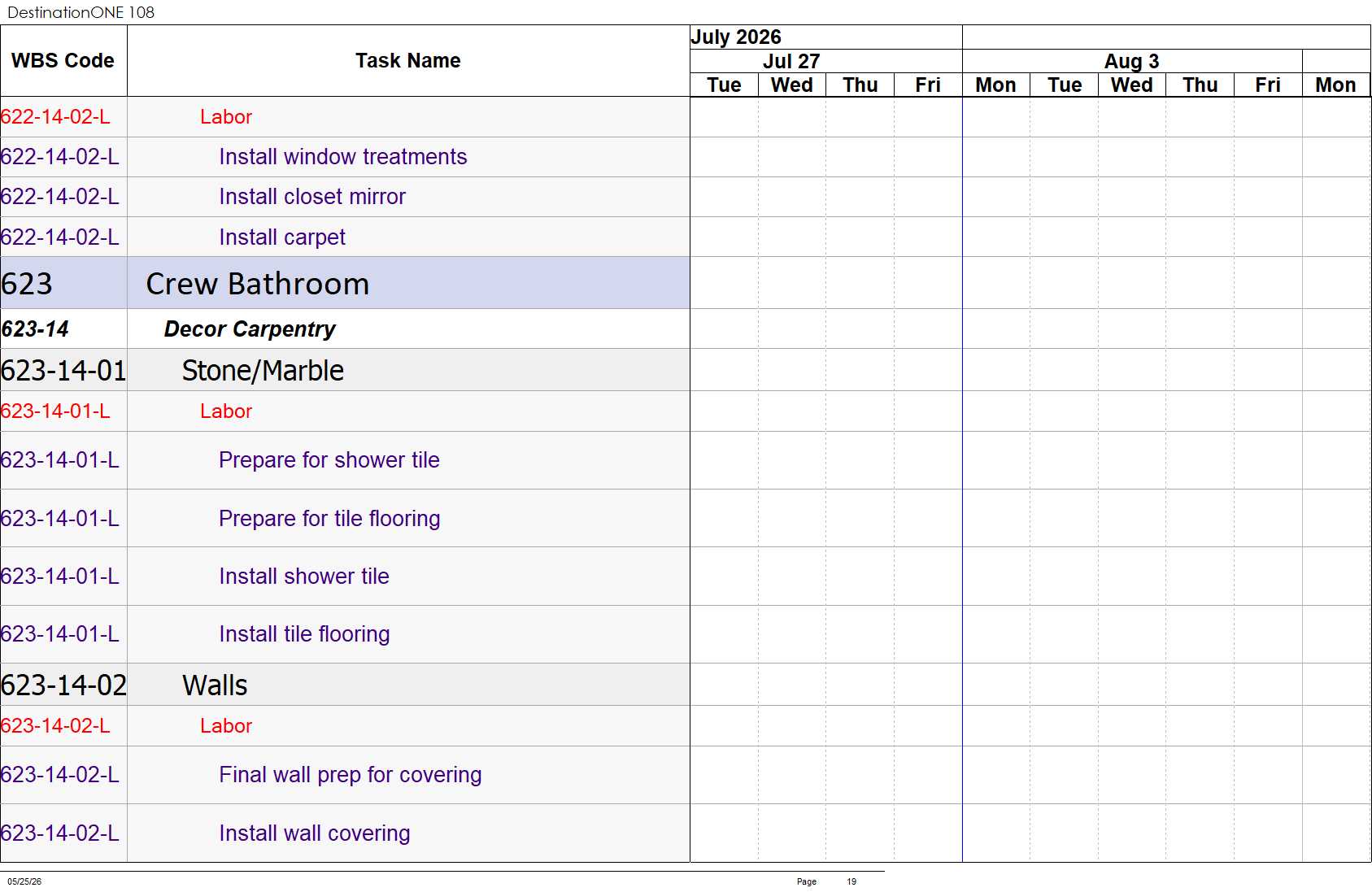Viewport: 1372px width, 892px height.
Task: Click the WBS code beside Install carpet
Action: pyautogui.click(x=60, y=237)
